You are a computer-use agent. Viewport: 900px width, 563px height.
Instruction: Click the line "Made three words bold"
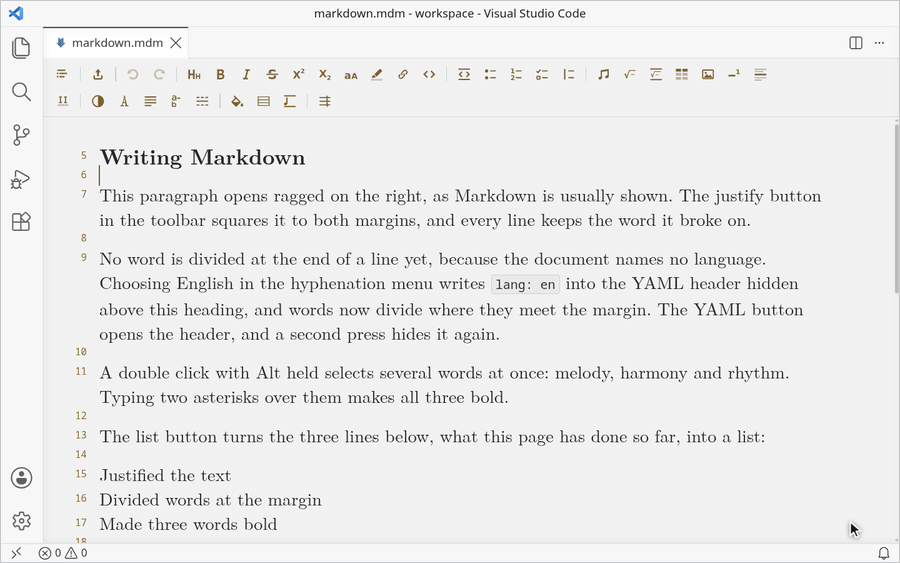tap(188, 525)
